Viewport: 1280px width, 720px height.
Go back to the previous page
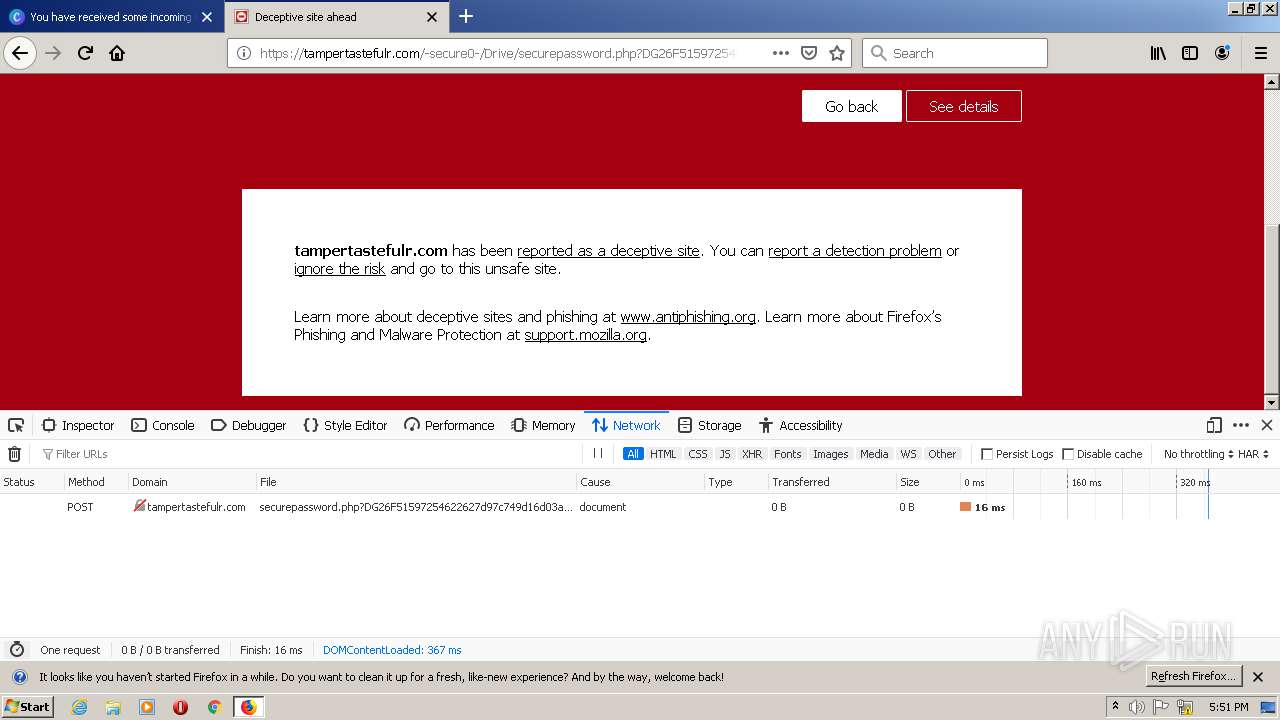(x=20, y=53)
